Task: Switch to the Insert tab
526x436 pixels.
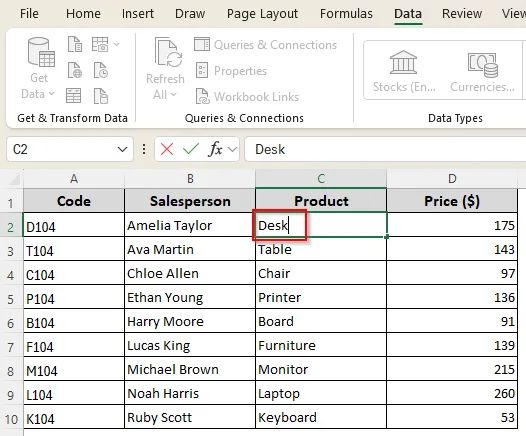Action: coord(138,14)
